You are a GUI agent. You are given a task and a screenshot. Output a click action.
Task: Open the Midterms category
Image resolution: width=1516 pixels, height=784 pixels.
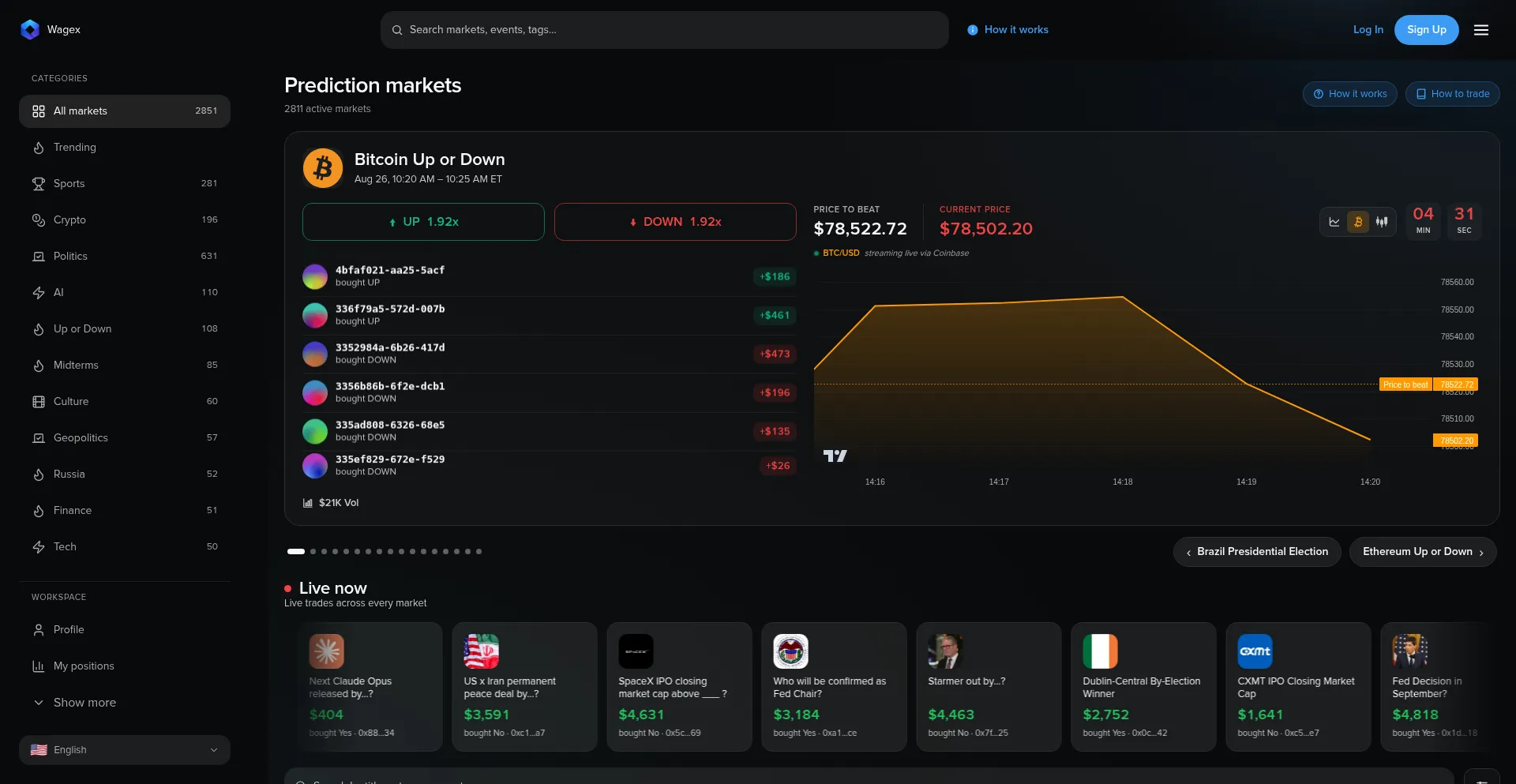click(125, 366)
